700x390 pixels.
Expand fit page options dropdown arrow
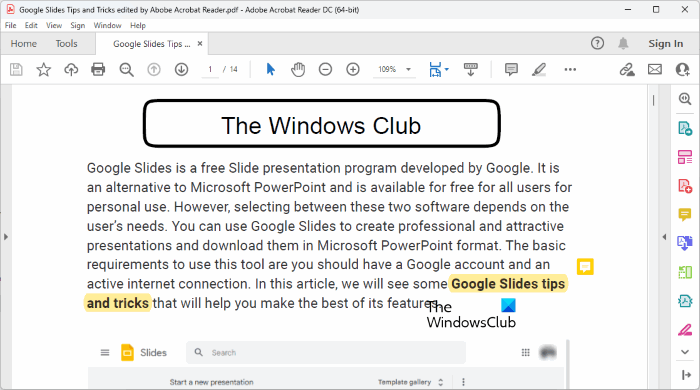(447, 69)
